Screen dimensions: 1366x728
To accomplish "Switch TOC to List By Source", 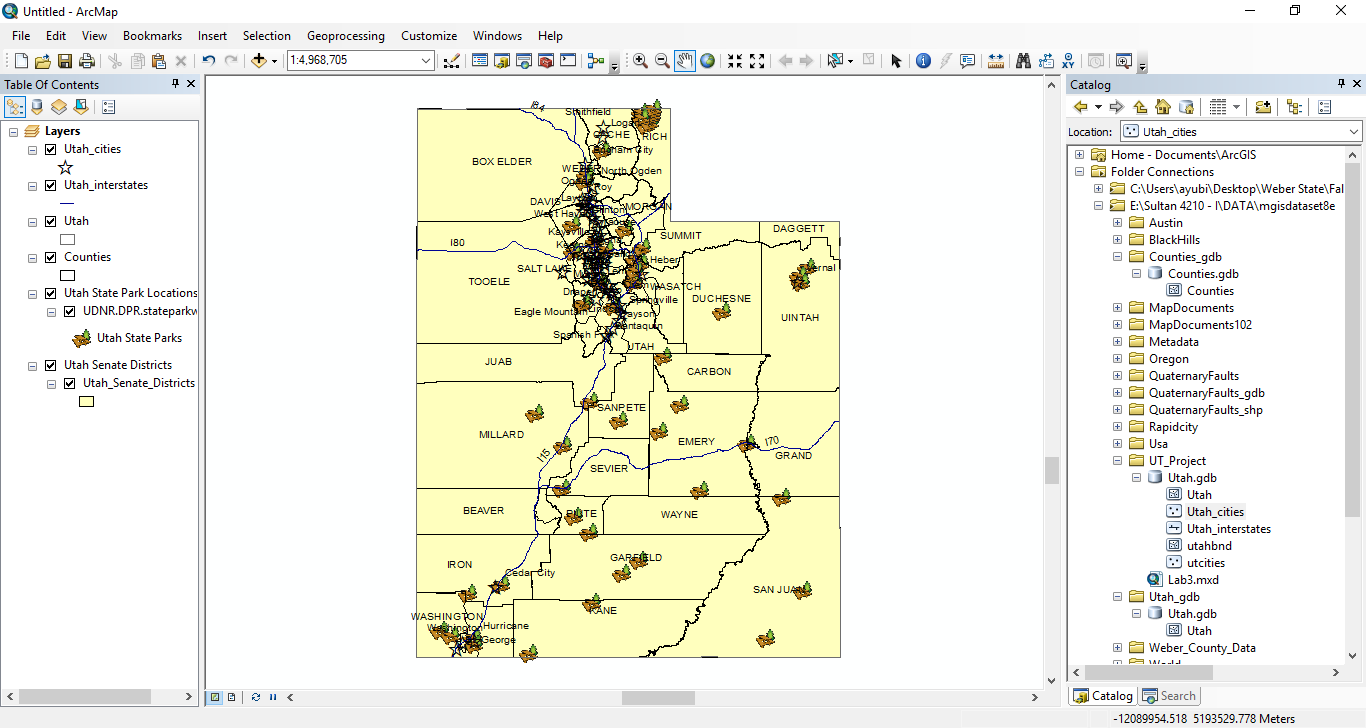I will pos(37,107).
